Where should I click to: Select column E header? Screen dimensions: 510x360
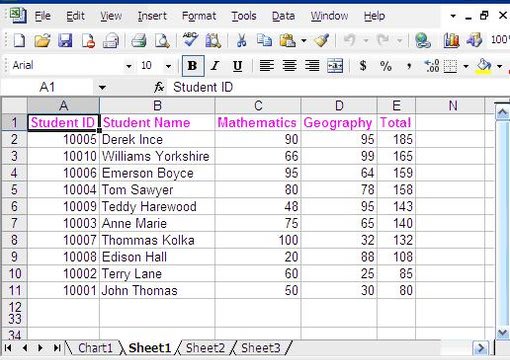point(396,106)
